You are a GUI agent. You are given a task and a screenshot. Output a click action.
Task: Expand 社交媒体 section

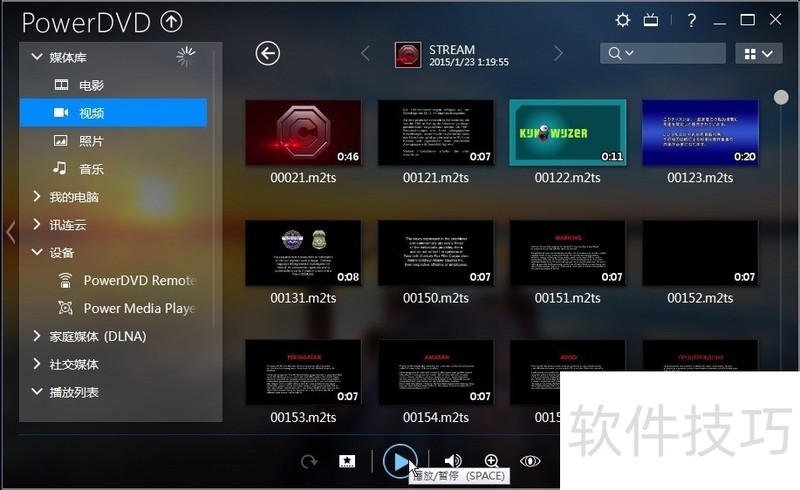coord(37,364)
